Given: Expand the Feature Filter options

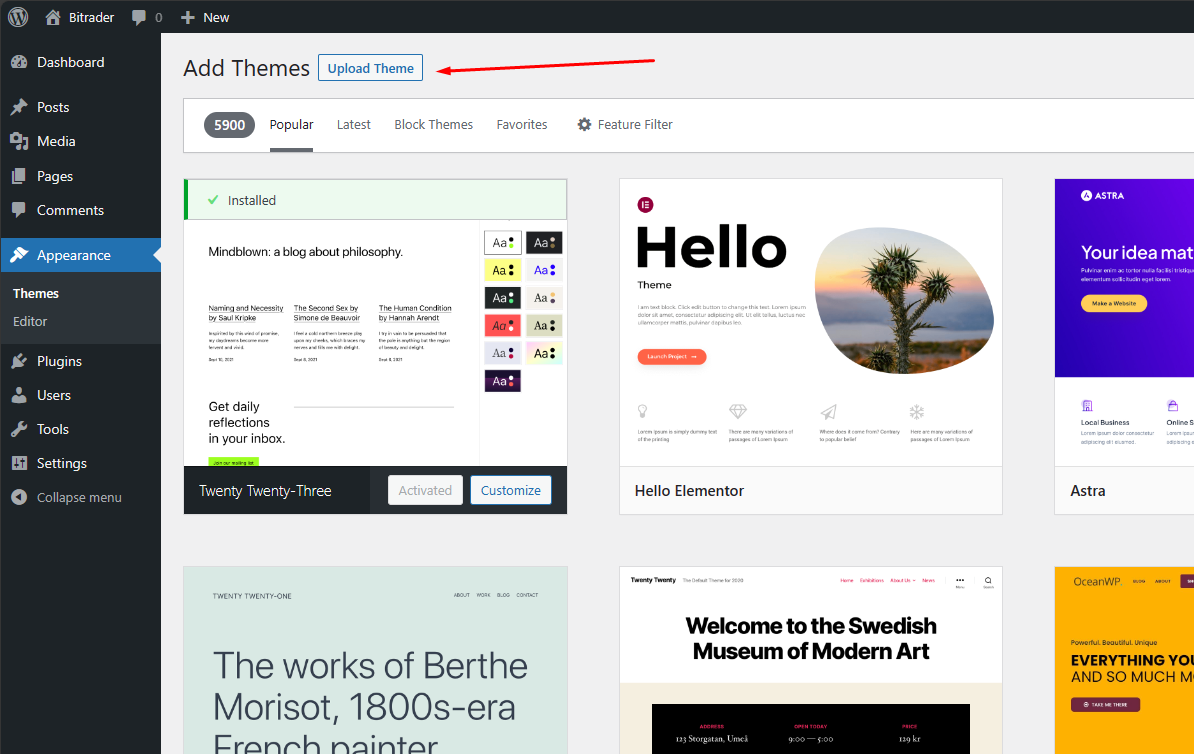Looking at the screenshot, I should tap(624, 125).
